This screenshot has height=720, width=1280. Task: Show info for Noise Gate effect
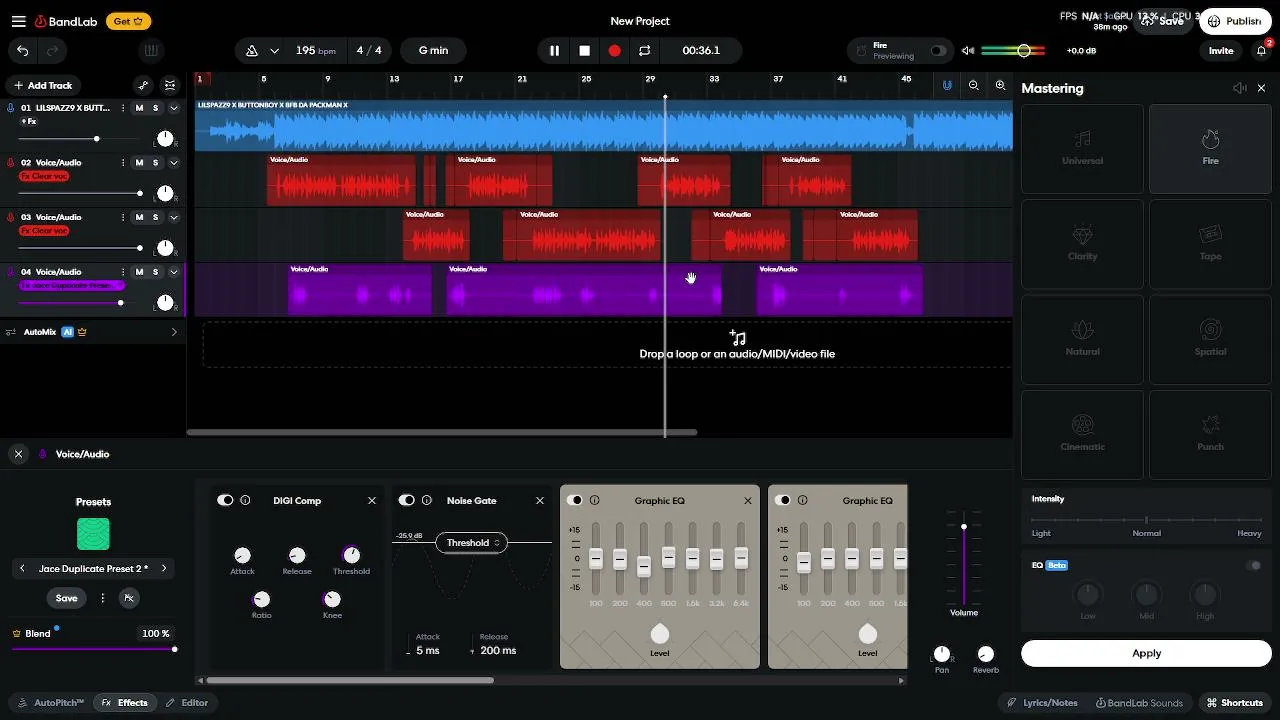tap(427, 501)
